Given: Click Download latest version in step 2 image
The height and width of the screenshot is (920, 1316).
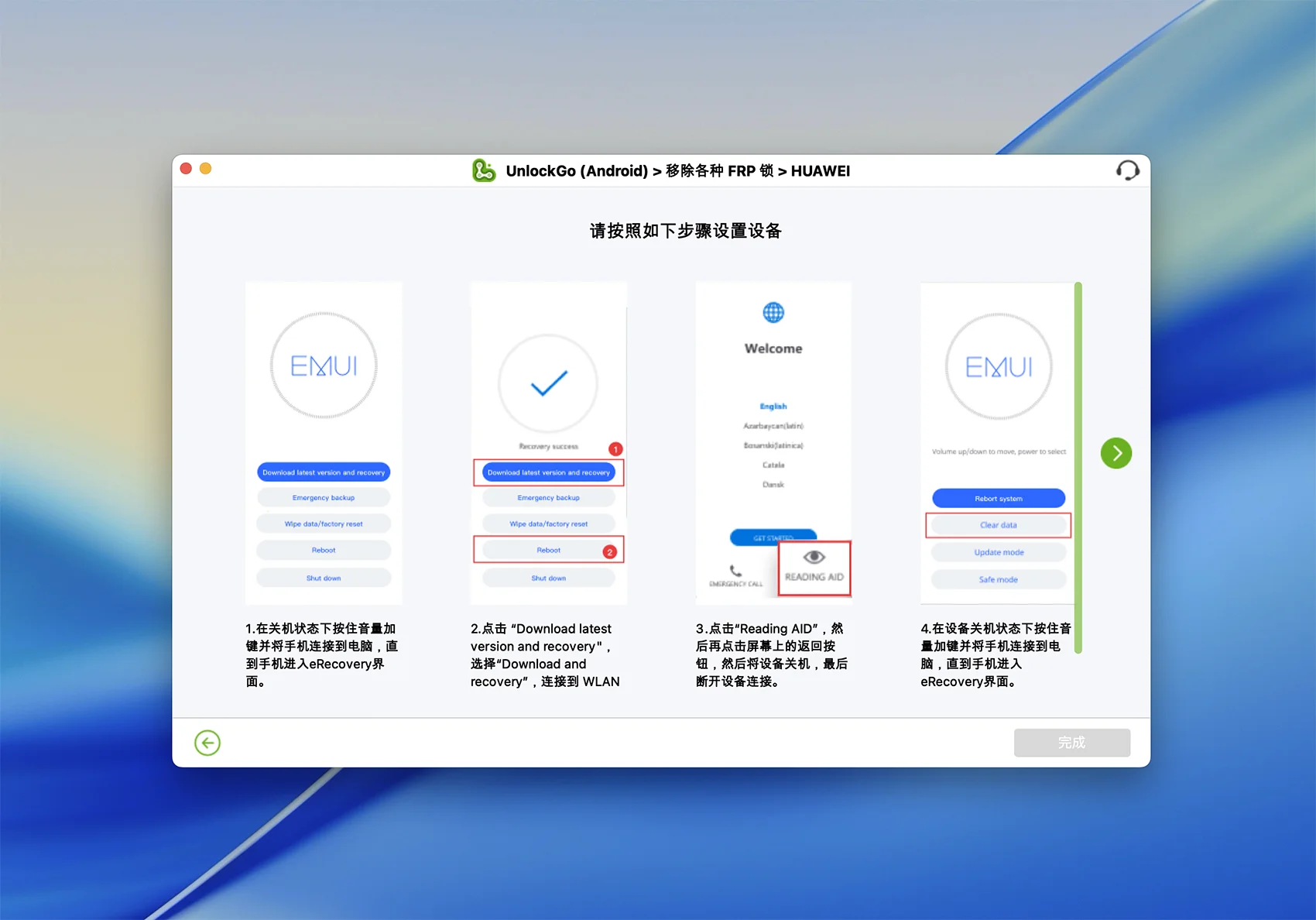Looking at the screenshot, I should 548,472.
